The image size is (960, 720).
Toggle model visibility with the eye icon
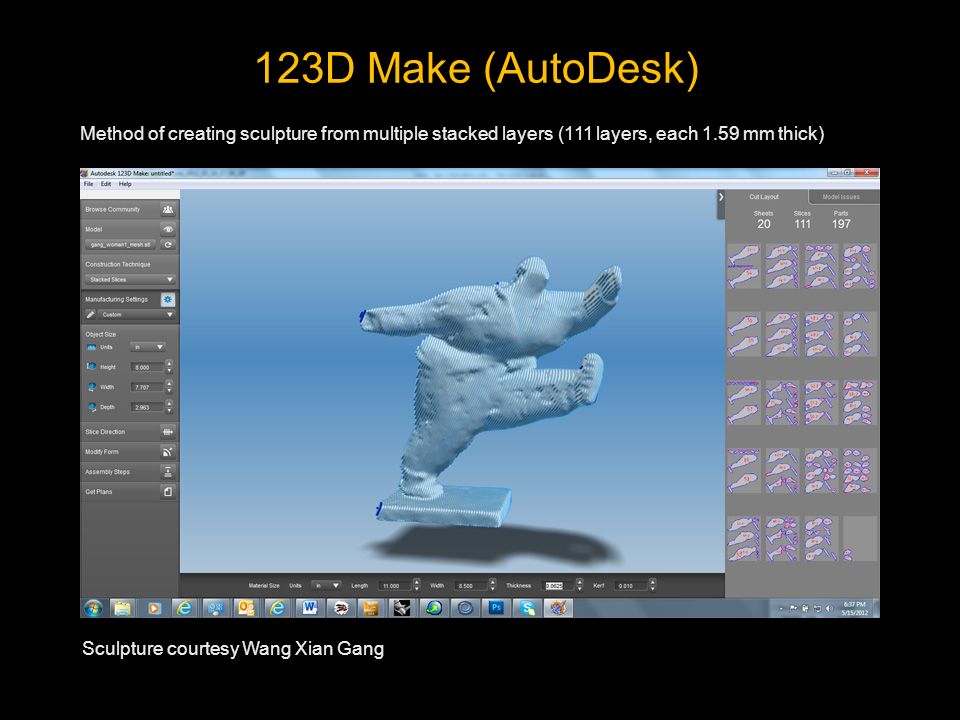168,229
